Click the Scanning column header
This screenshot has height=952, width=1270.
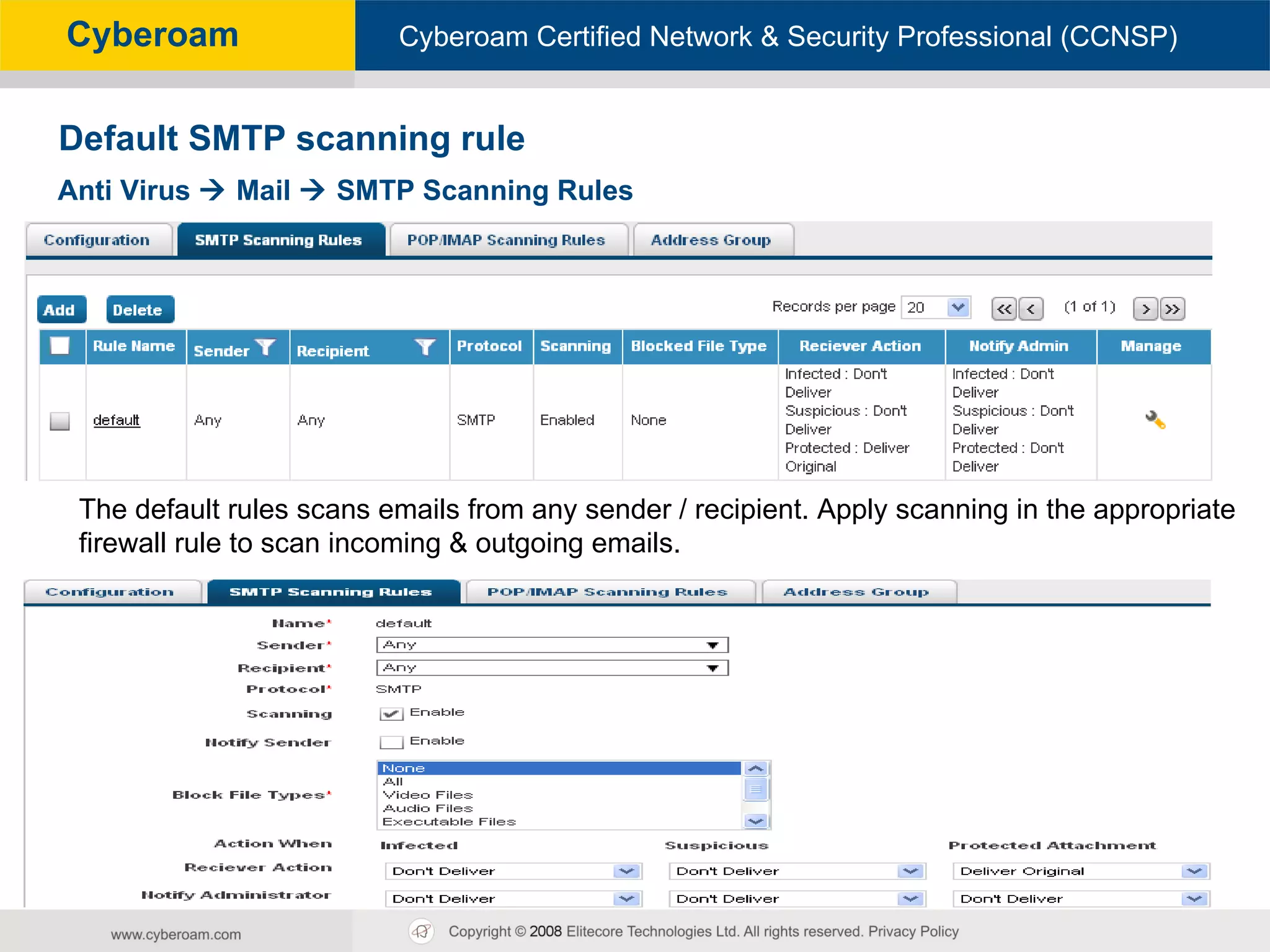click(x=577, y=346)
